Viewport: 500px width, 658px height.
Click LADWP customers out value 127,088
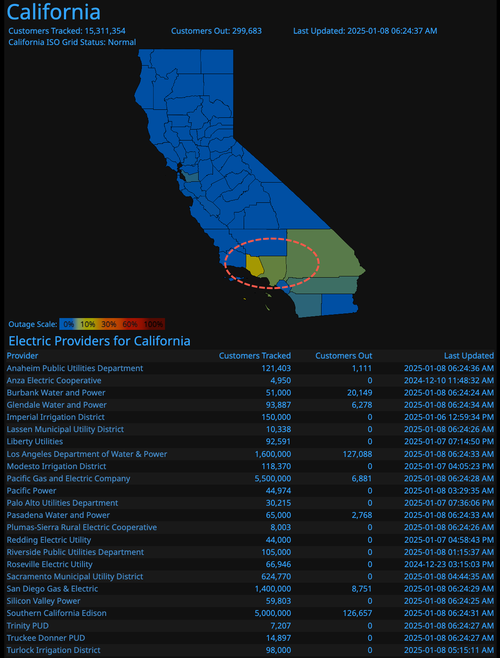click(358, 454)
